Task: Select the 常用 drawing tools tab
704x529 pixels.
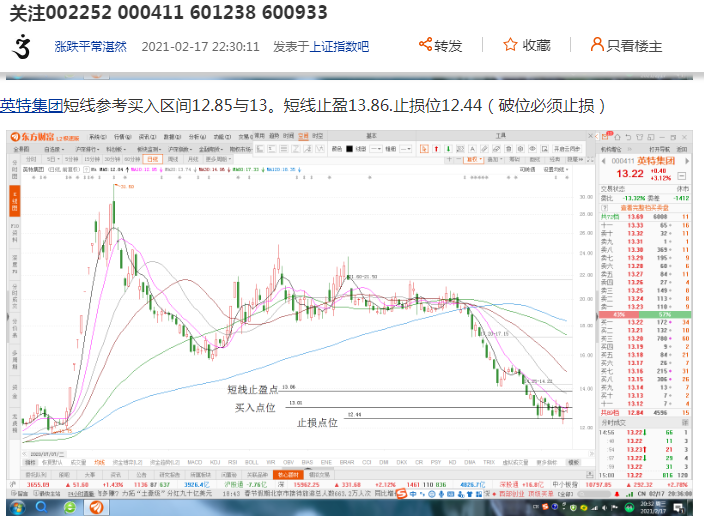Action: [x=260, y=136]
